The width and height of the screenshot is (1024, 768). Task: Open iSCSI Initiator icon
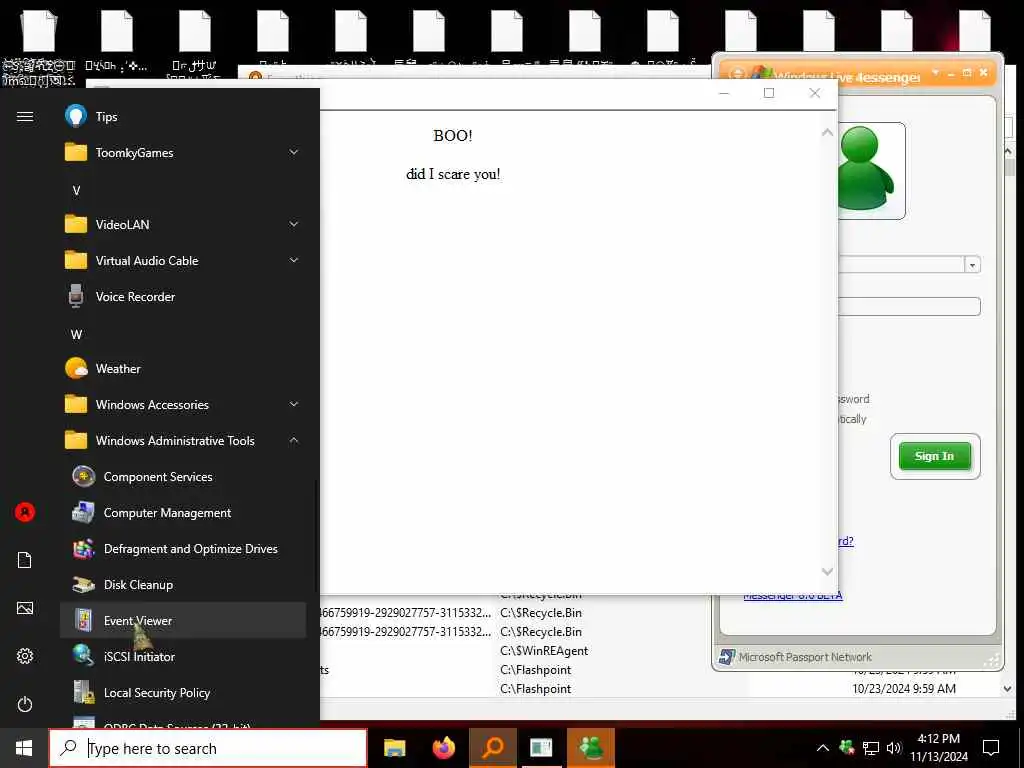[x=84, y=656]
